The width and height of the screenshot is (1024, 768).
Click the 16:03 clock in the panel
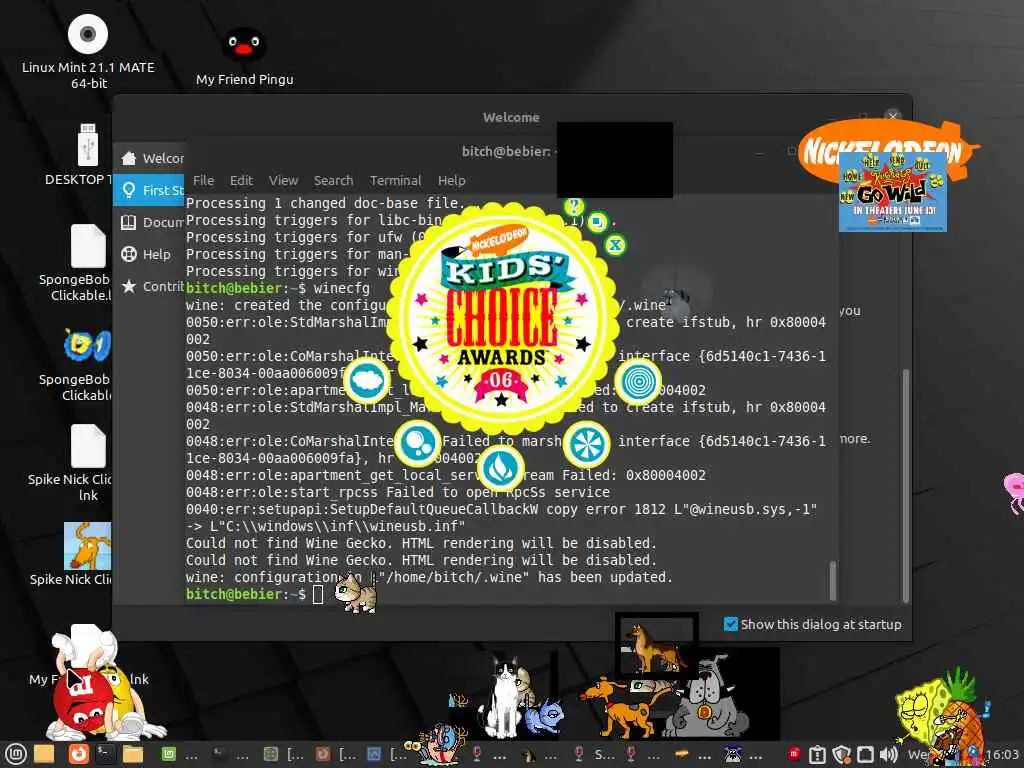point(1002,754)
